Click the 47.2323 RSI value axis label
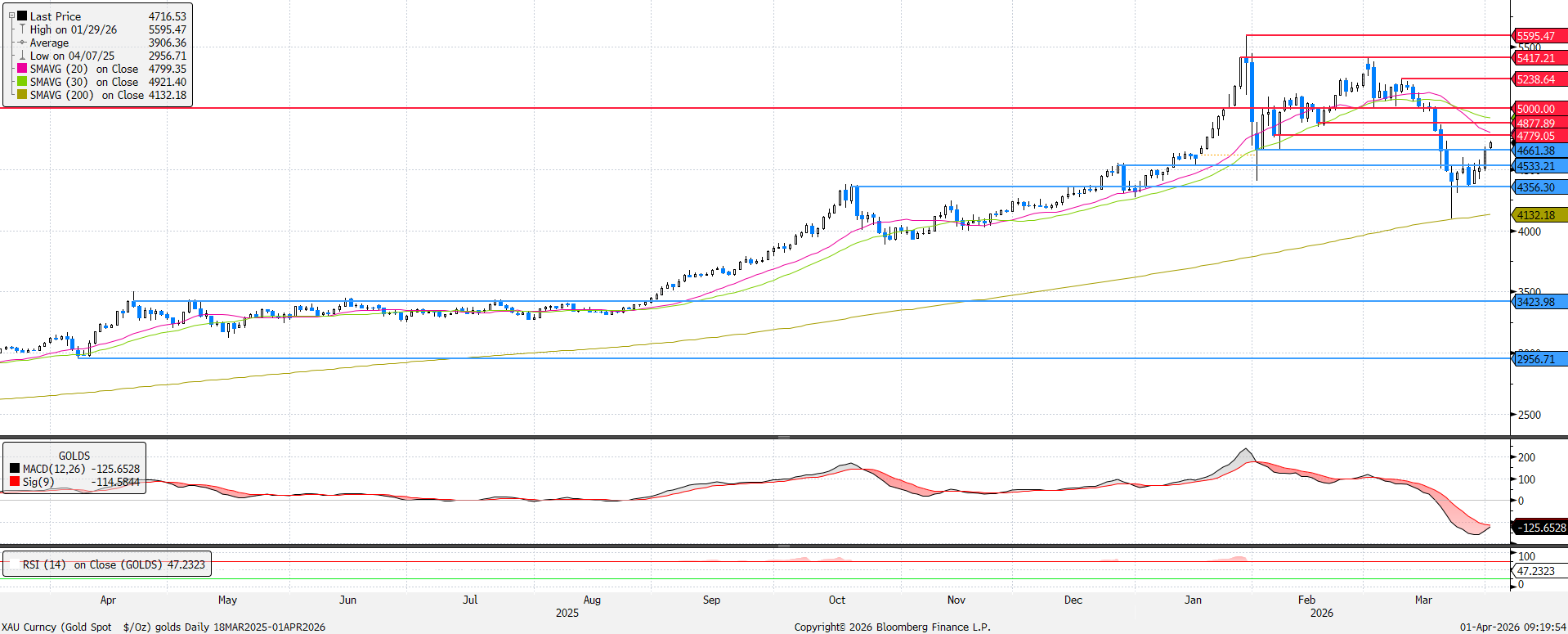 (x=1537, y=571)
